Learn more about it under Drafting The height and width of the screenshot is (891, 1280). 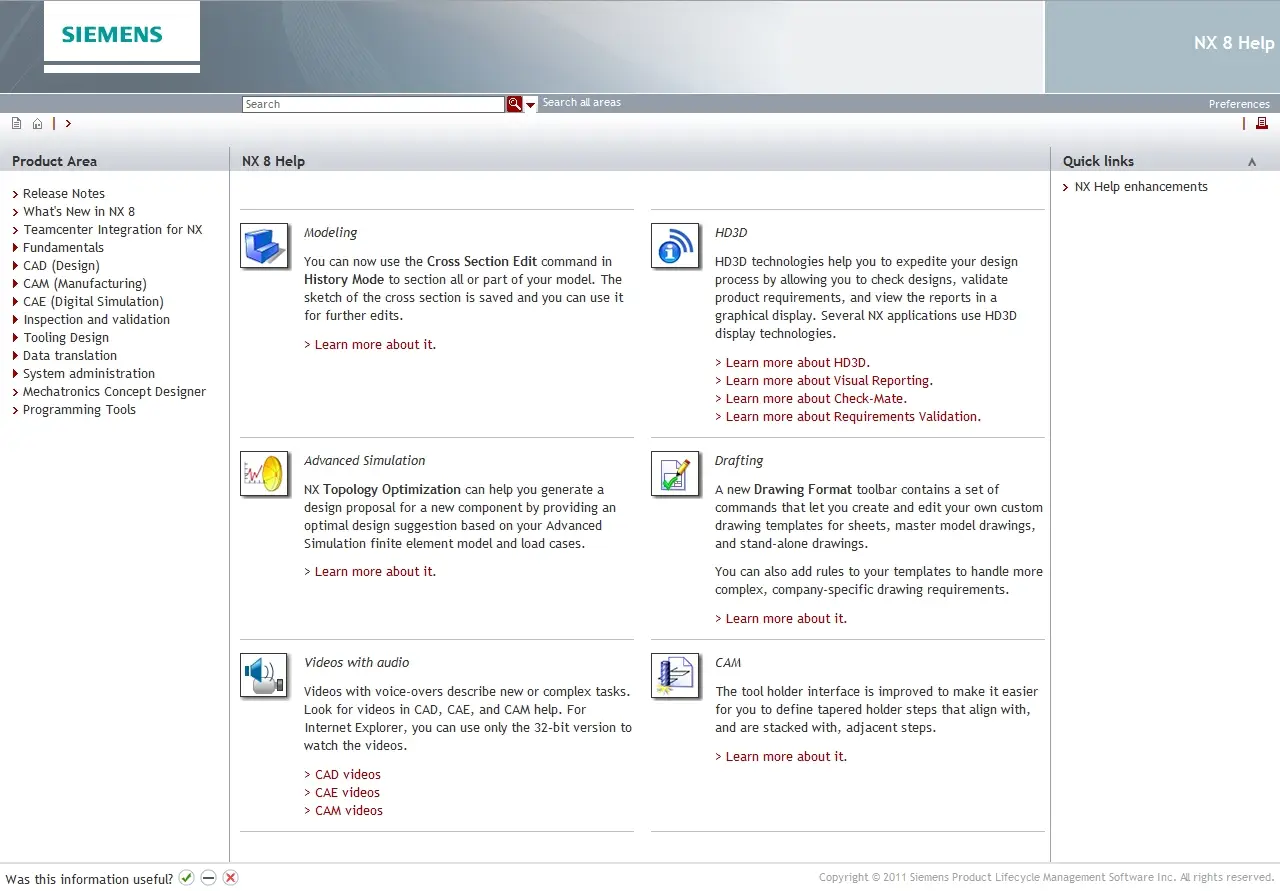pos(786,619)
